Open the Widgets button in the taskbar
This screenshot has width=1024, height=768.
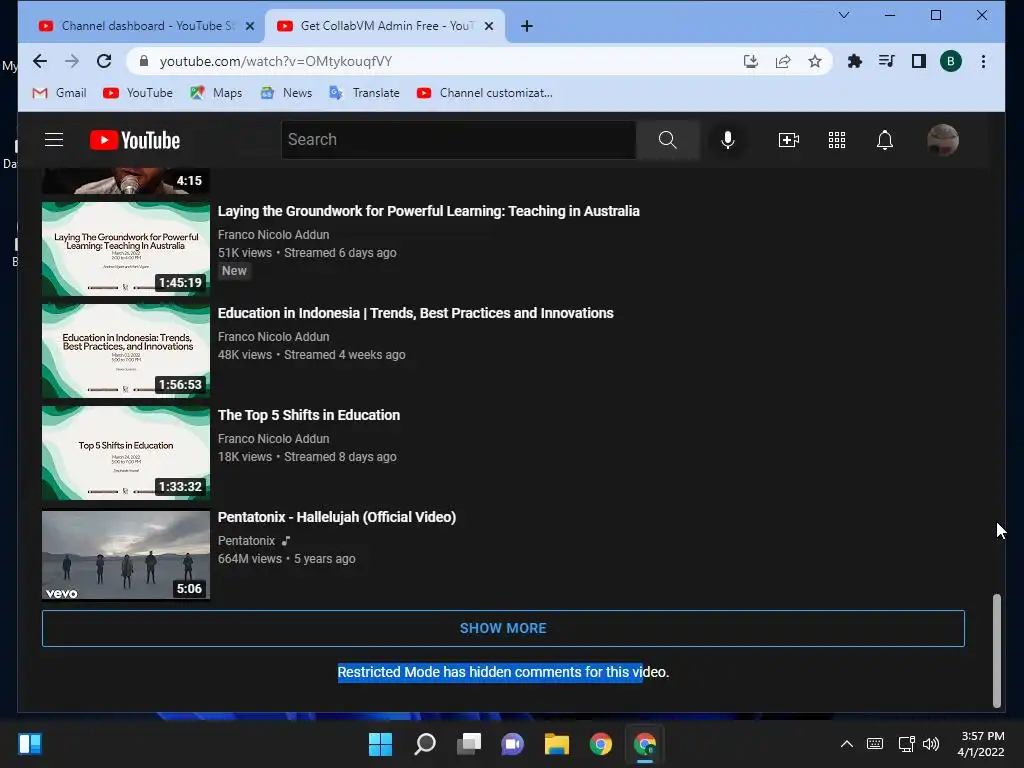pos(30,744)
